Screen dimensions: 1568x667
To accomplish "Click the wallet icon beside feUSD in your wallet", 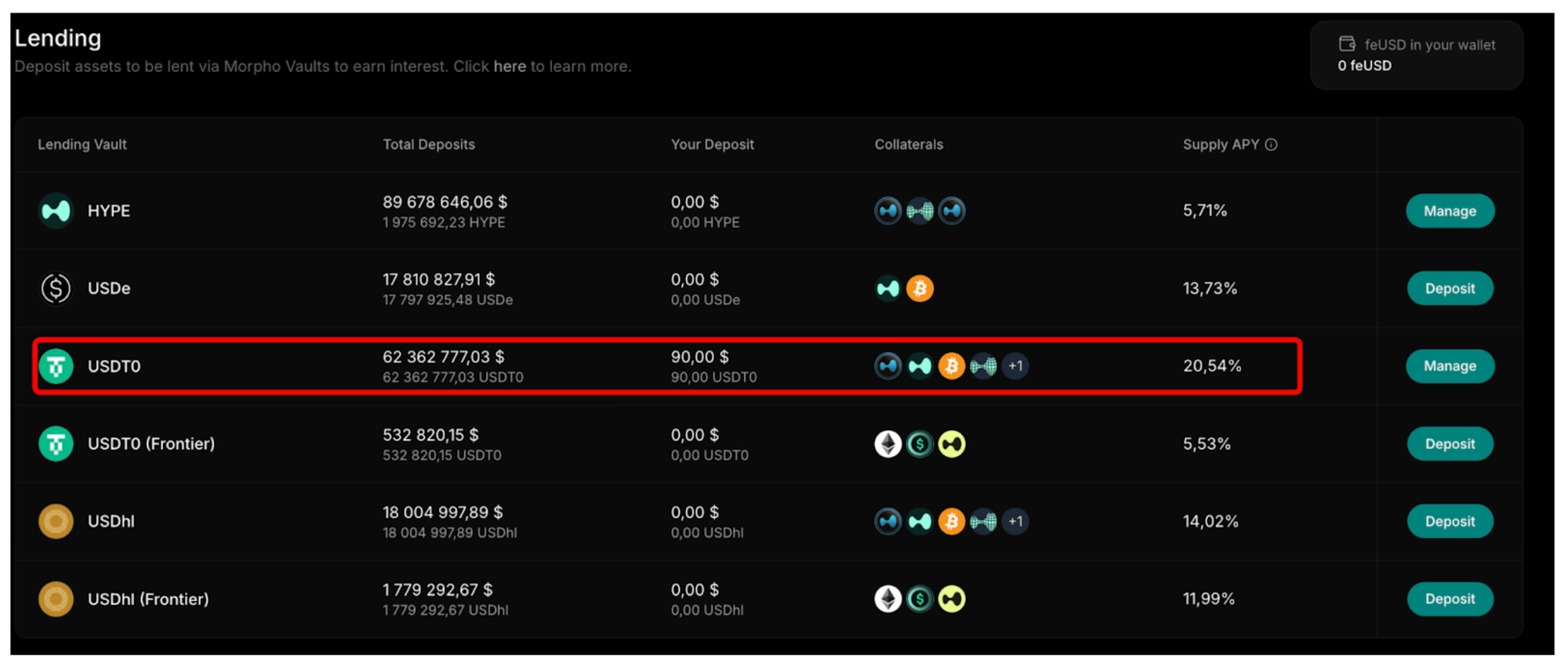I will (1347, 45).
